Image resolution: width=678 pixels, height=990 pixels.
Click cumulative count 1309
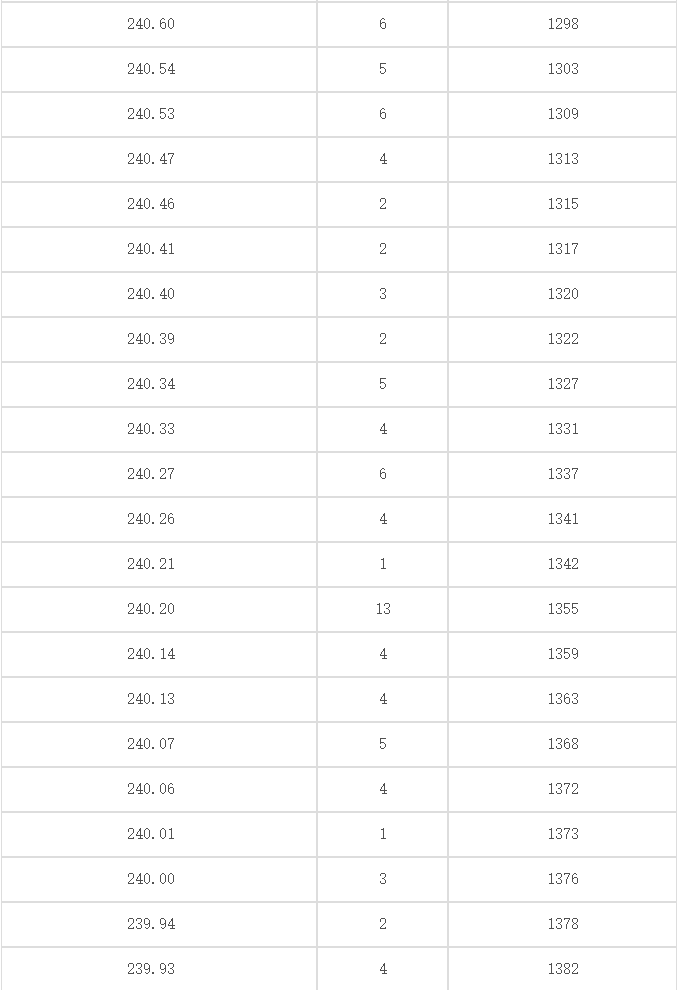[562, 114]
